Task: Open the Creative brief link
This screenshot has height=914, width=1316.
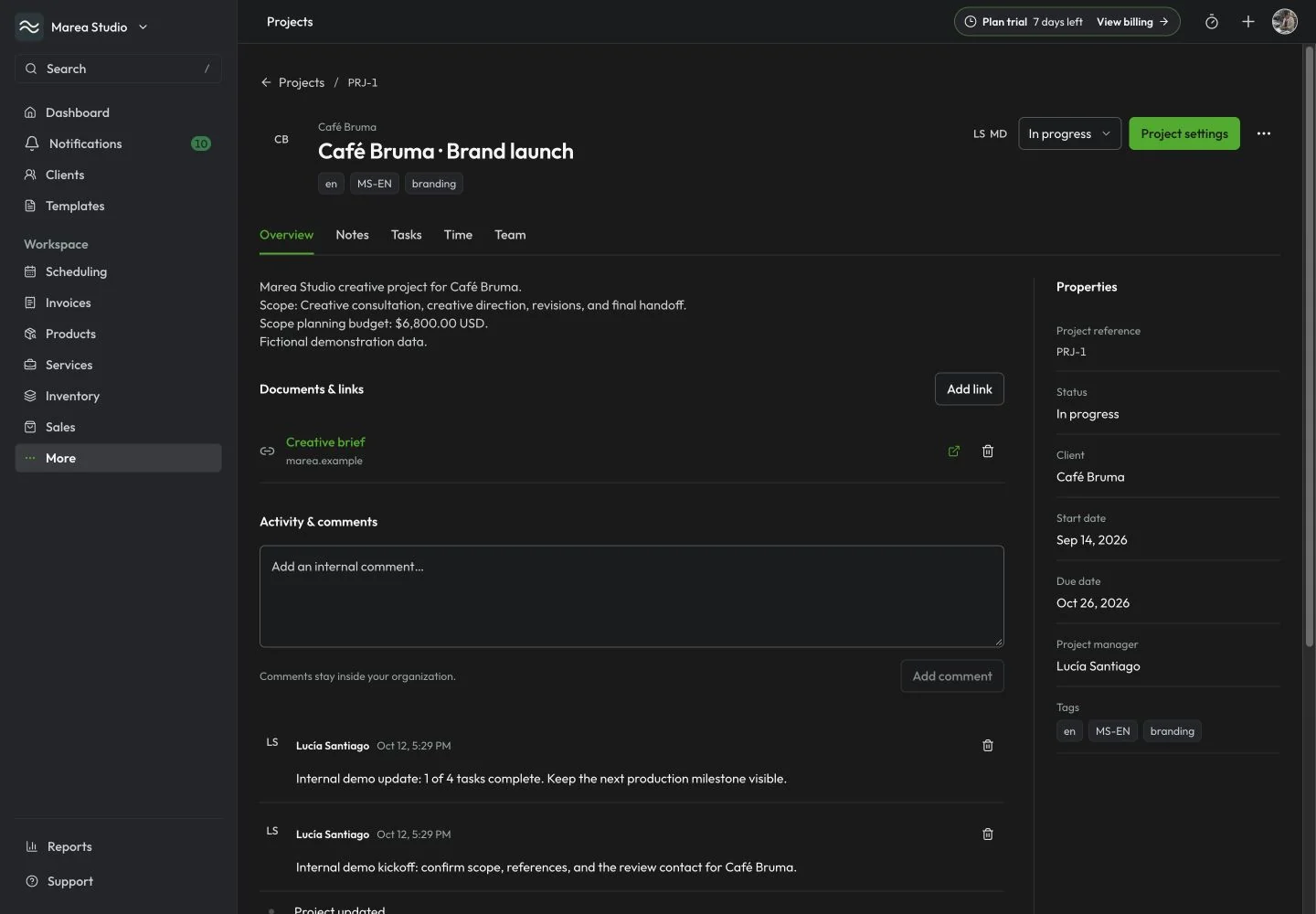Action: pos(325,442)
